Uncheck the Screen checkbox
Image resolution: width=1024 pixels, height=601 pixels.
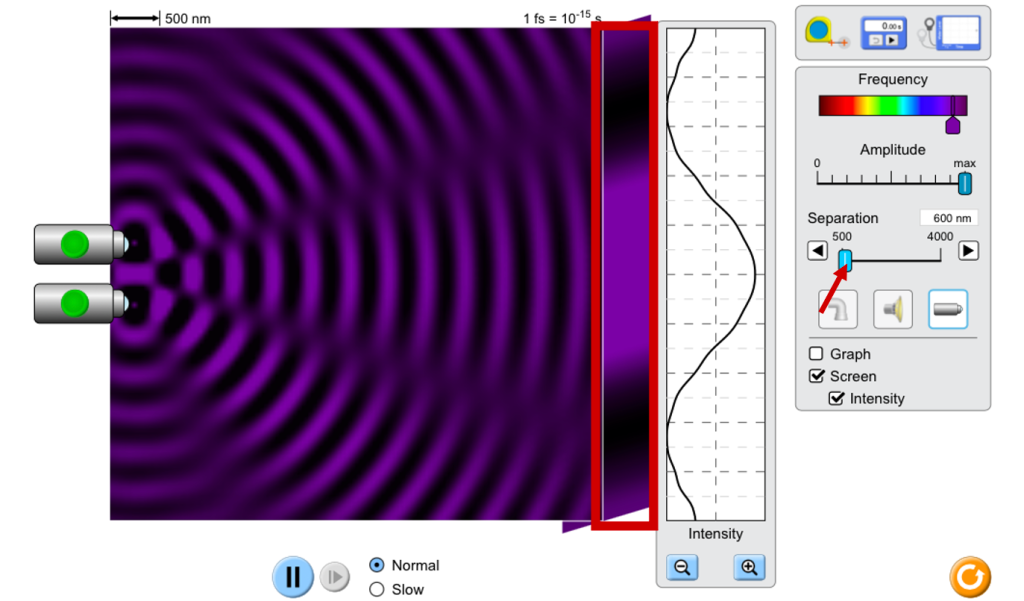point(816,376)
